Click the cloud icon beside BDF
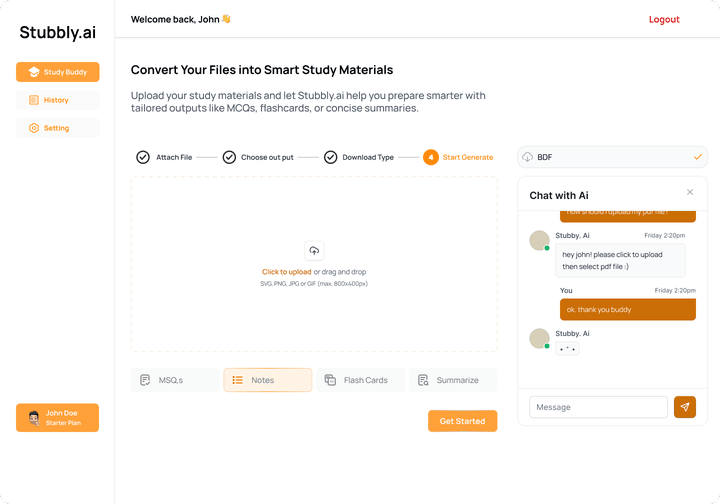This screenshot has width=720, height=504. pos(528,157)
